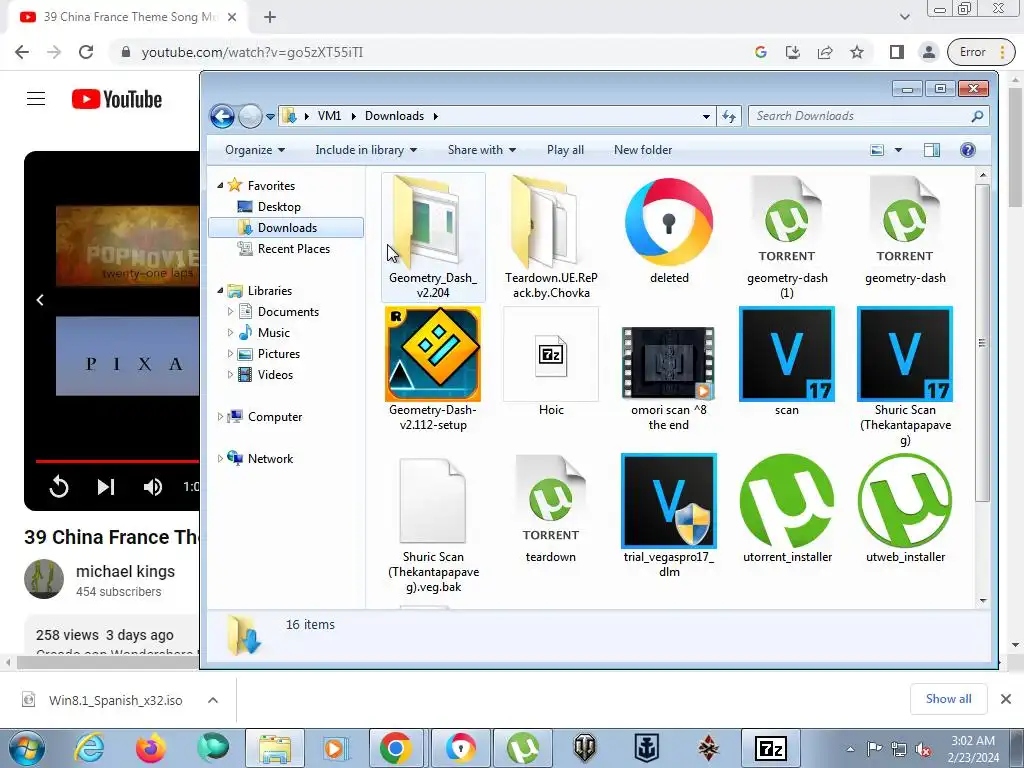
Task: Expand the Documents library
Action: pyautogui.click(x=230, y=312)
